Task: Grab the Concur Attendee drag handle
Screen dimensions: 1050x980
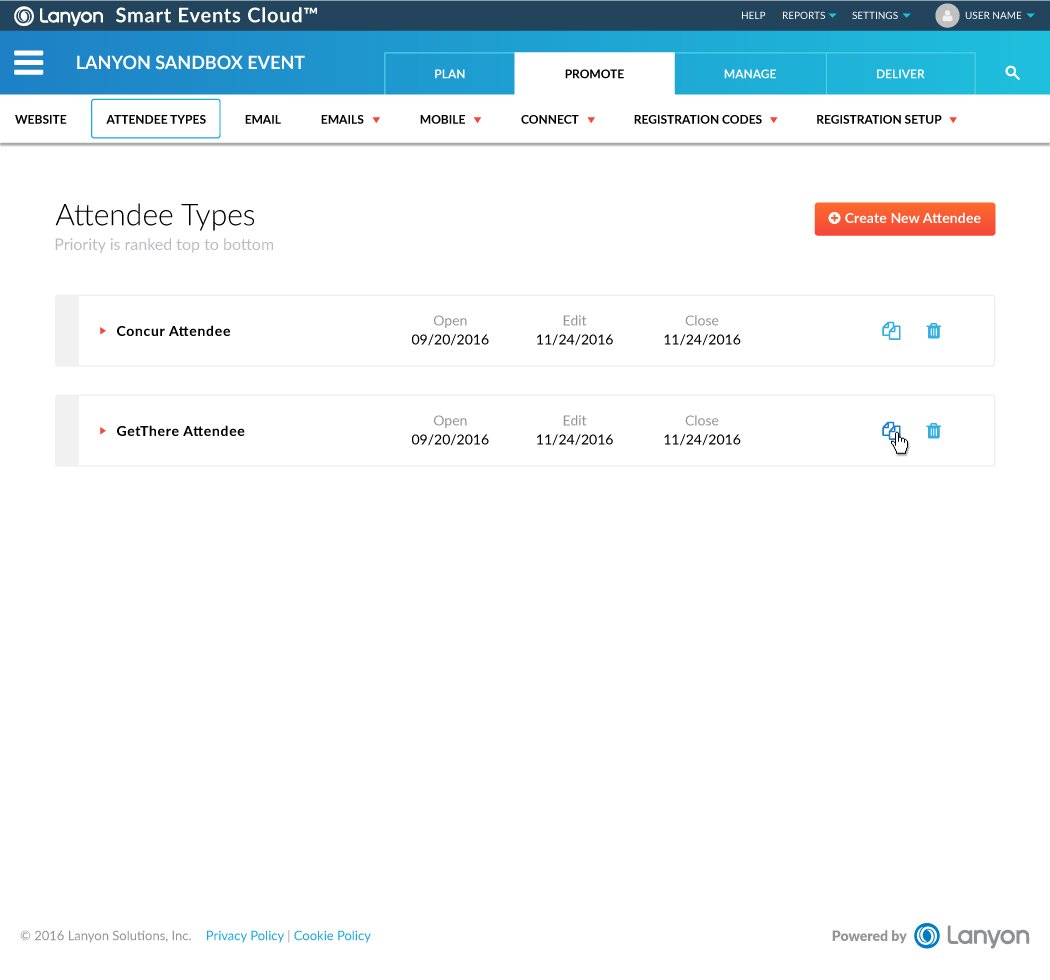Action: tap(67, 330)
